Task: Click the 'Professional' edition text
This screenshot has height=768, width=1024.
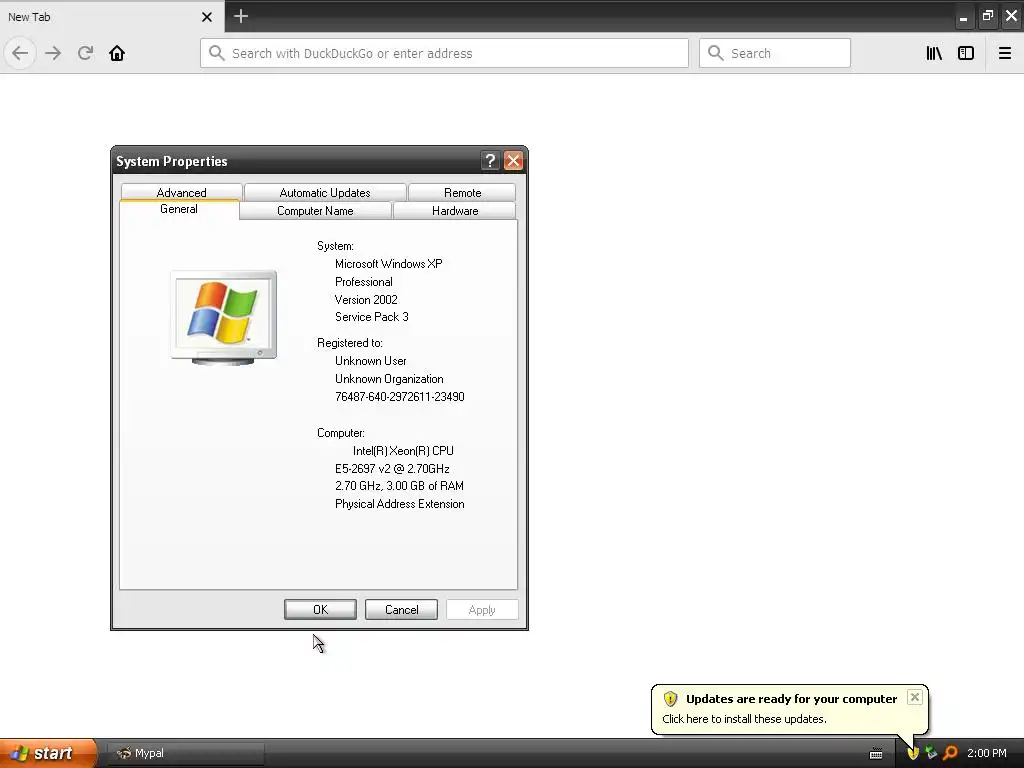Action: (x=364, y=281)
